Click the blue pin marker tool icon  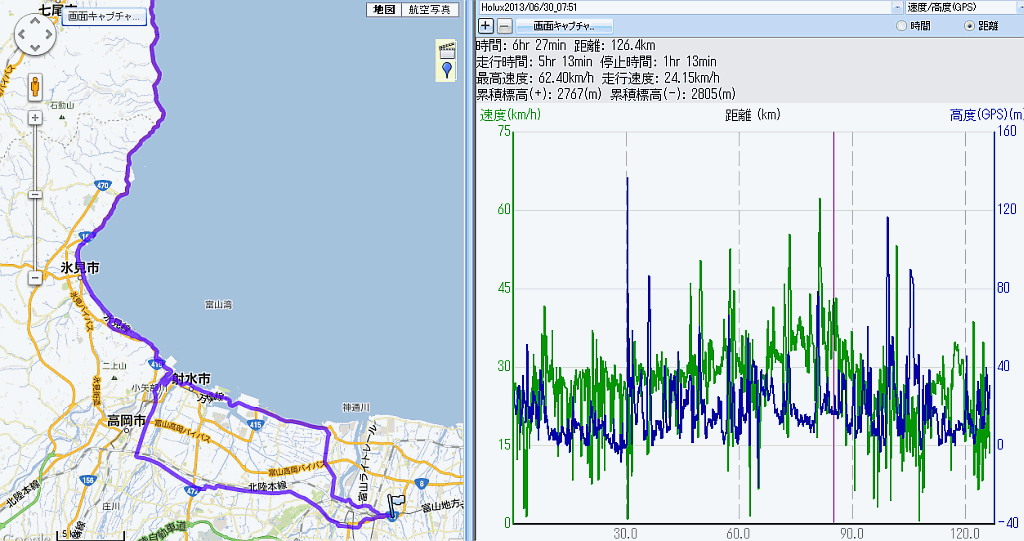(445, 70)
